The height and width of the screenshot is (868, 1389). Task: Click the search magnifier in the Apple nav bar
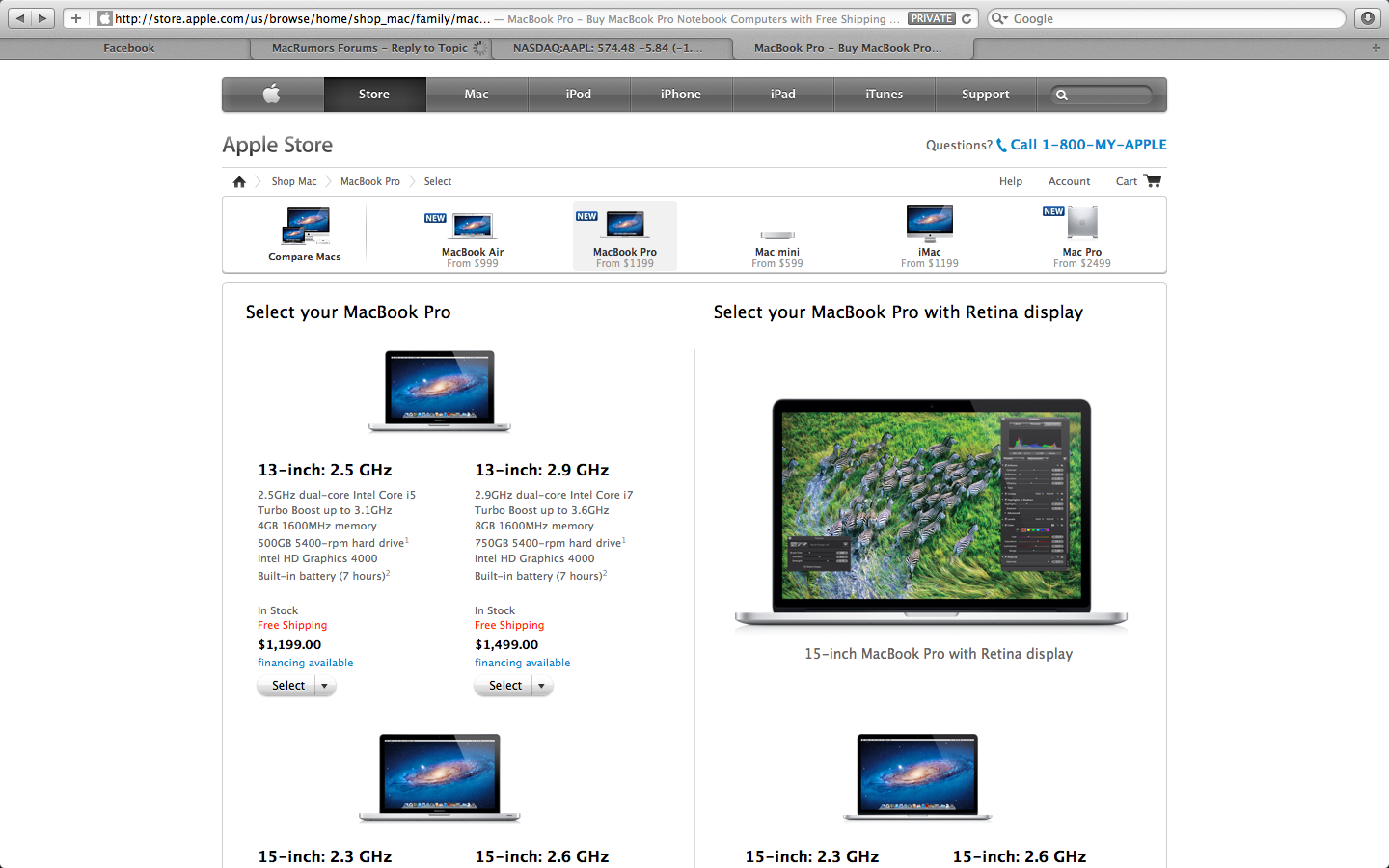click(1062, 95)
